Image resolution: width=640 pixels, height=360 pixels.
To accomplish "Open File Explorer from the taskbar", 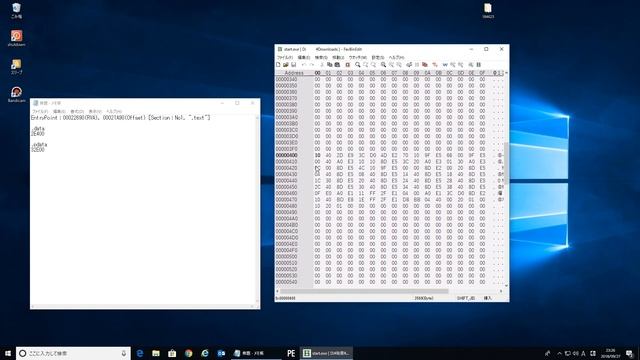I will point(156,353).
